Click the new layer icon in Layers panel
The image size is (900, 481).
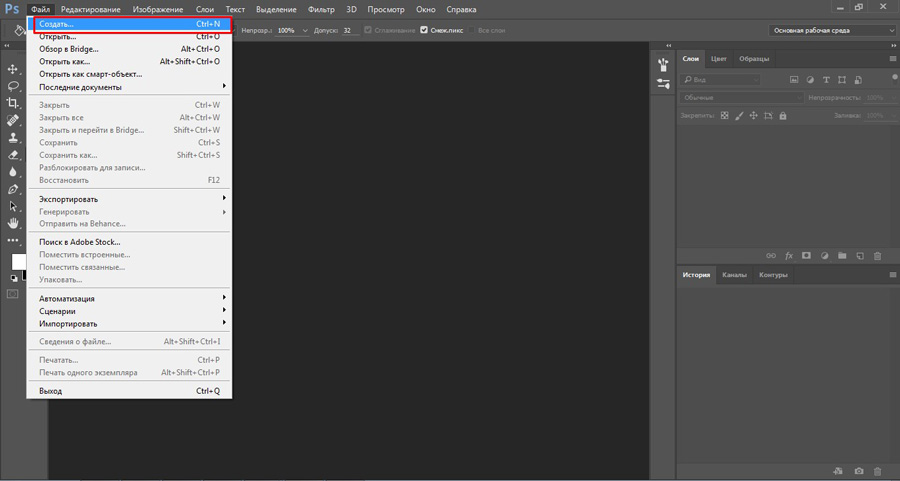click(x=860, y=256)
